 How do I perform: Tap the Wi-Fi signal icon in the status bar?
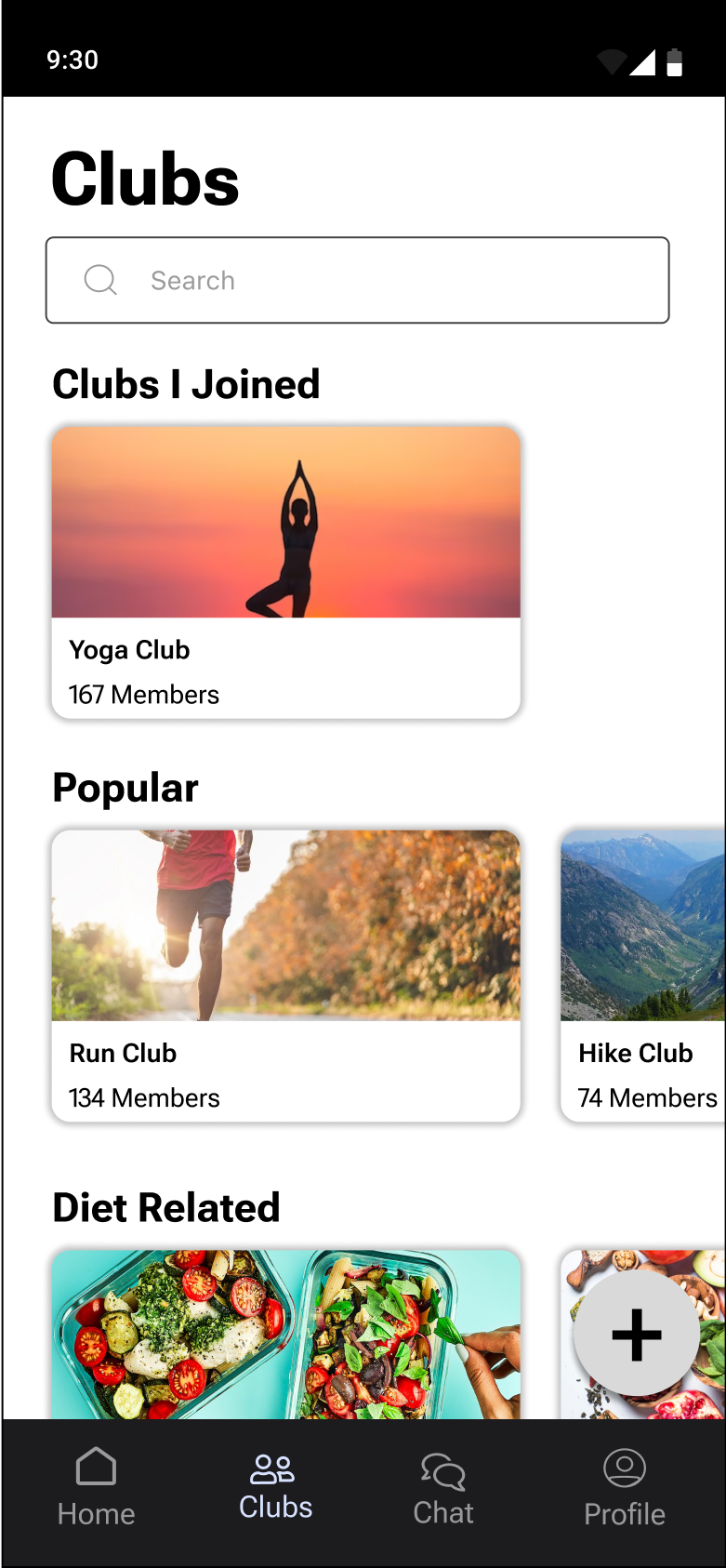pyautogui.click(x=611, y=62)
